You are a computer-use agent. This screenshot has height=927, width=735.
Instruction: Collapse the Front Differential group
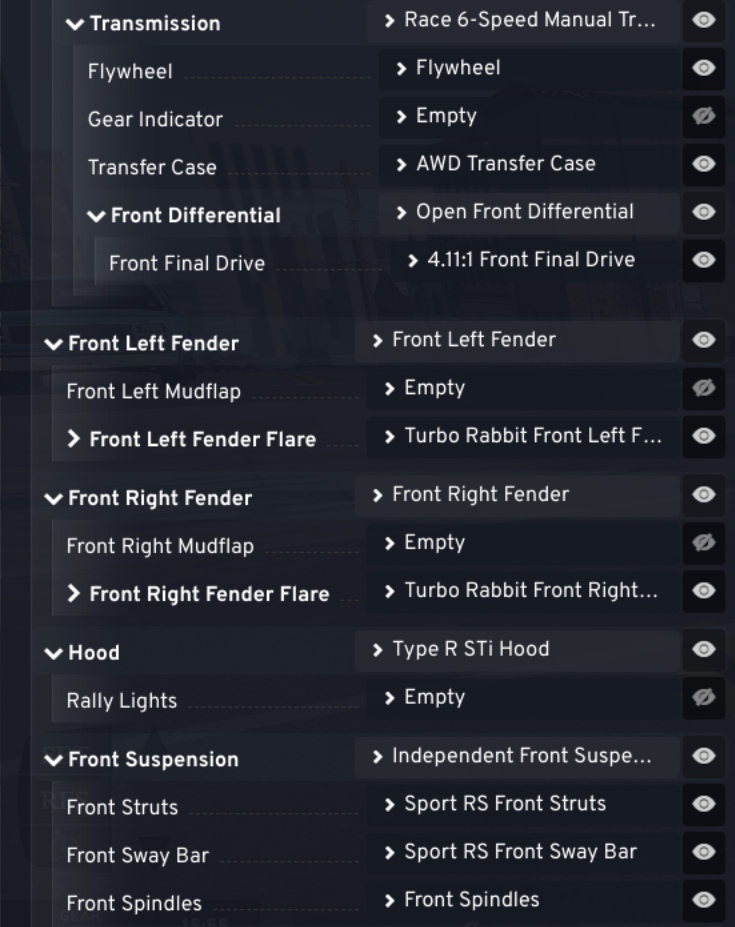pos(96,216)
